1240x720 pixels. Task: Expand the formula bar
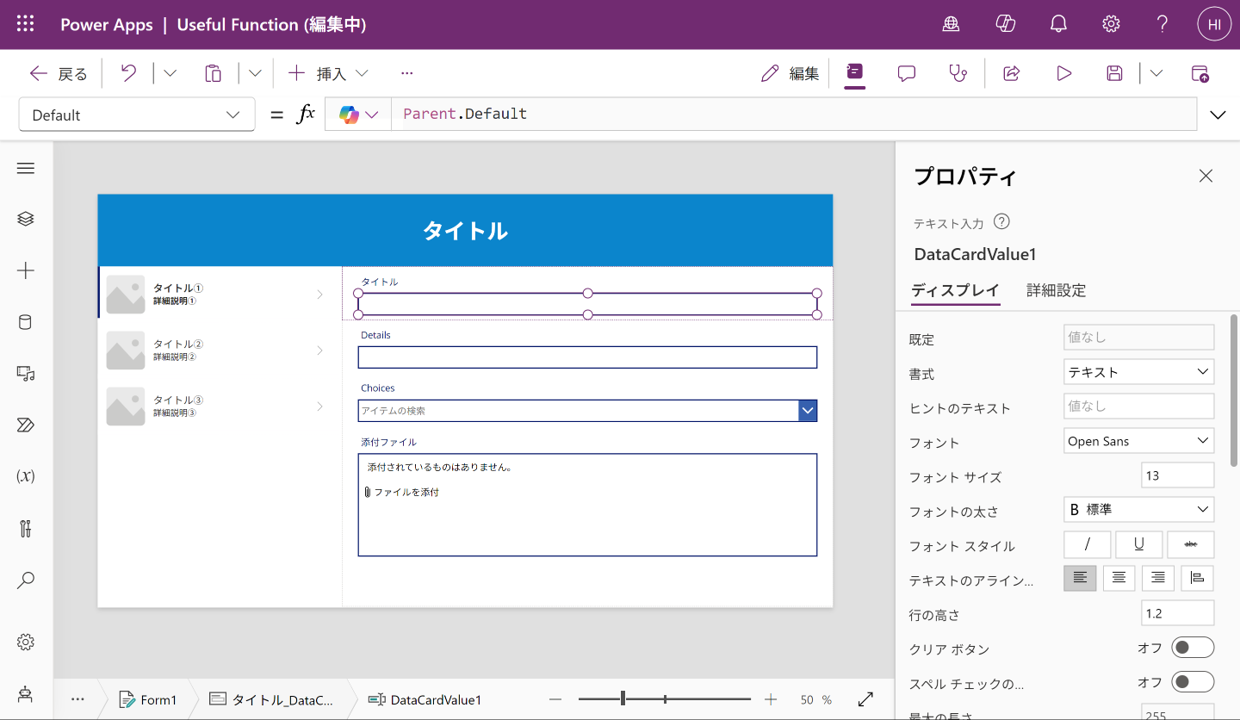[1218, 115]
